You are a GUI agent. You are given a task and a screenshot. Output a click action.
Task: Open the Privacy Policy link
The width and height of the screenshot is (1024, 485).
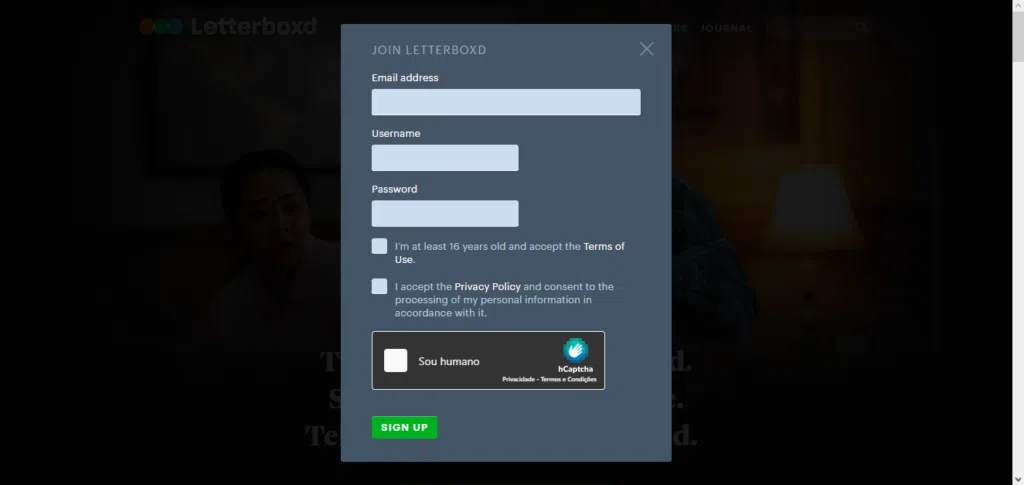point(487,287)
